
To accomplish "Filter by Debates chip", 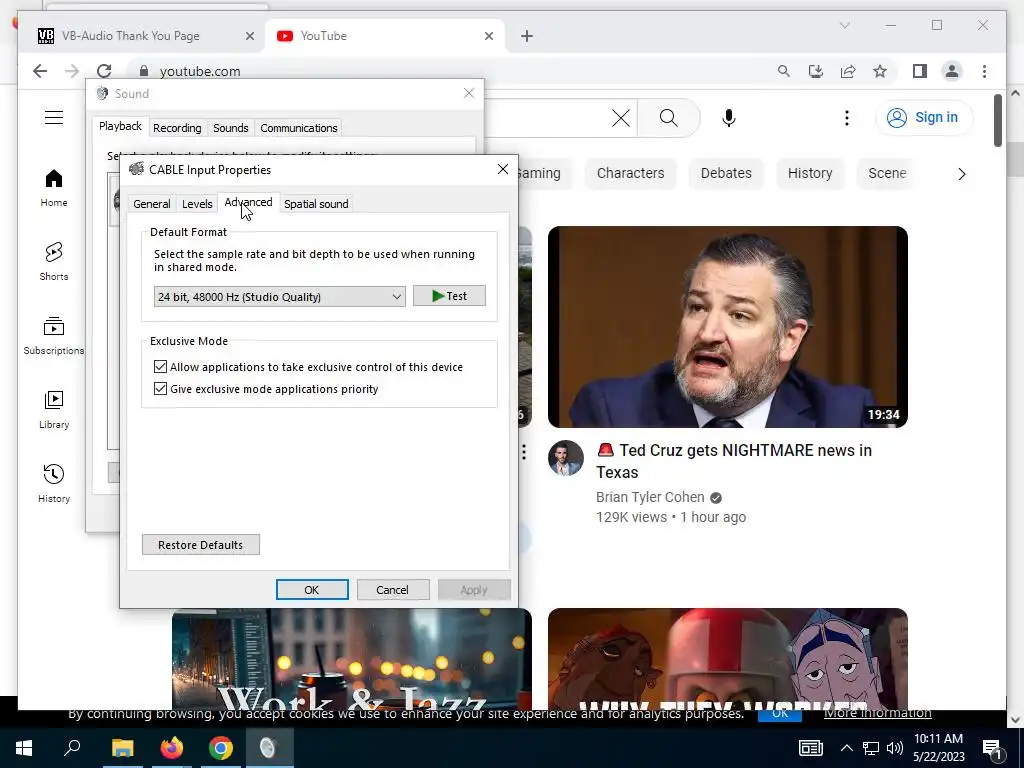I will tap(726, 174).
